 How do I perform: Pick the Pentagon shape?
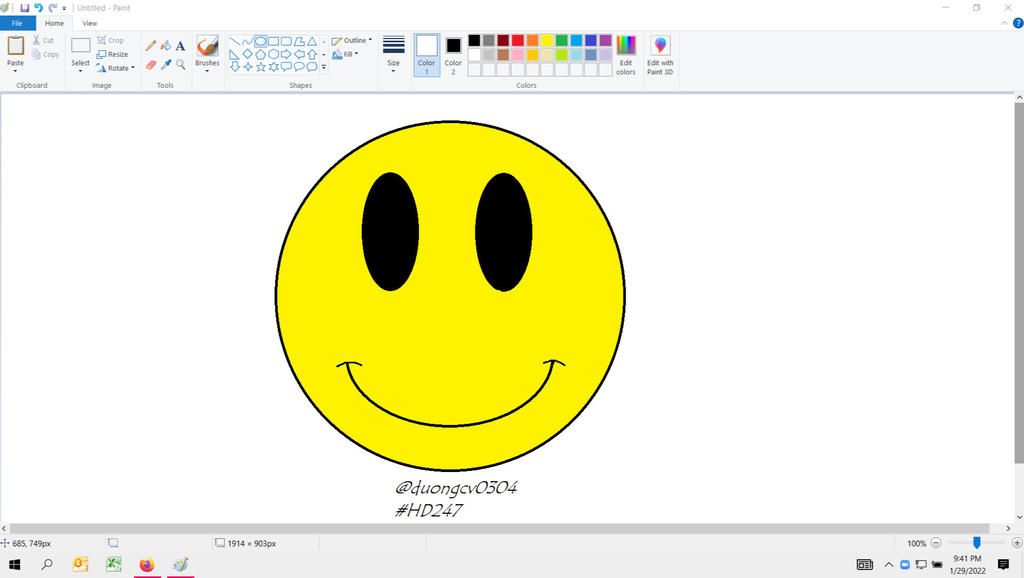[261, 54]
